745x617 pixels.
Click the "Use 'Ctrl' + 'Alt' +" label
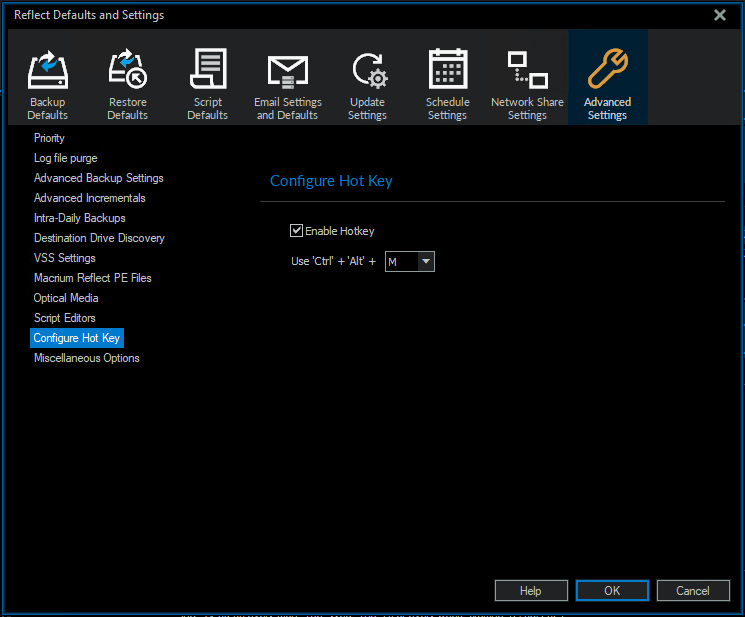click(333, 261)
